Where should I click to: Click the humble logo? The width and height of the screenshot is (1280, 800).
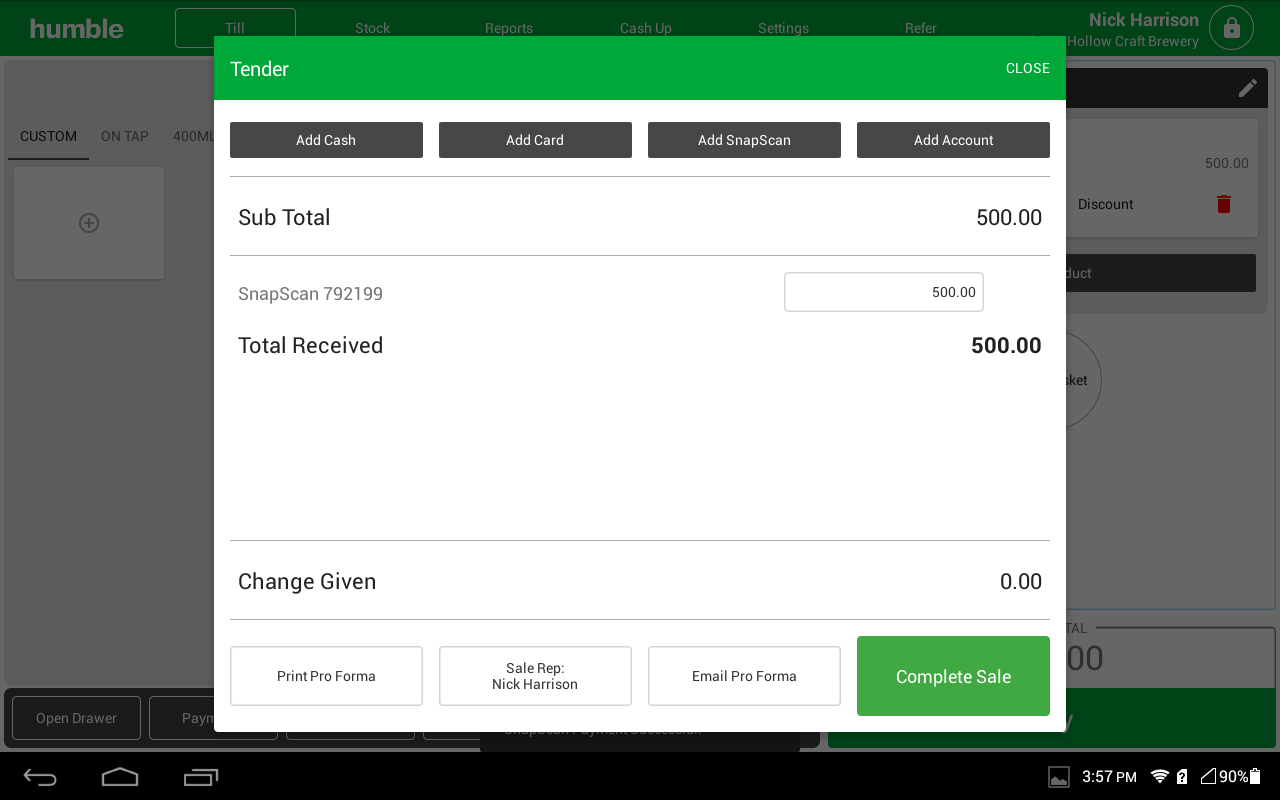[x=77, y=29]
